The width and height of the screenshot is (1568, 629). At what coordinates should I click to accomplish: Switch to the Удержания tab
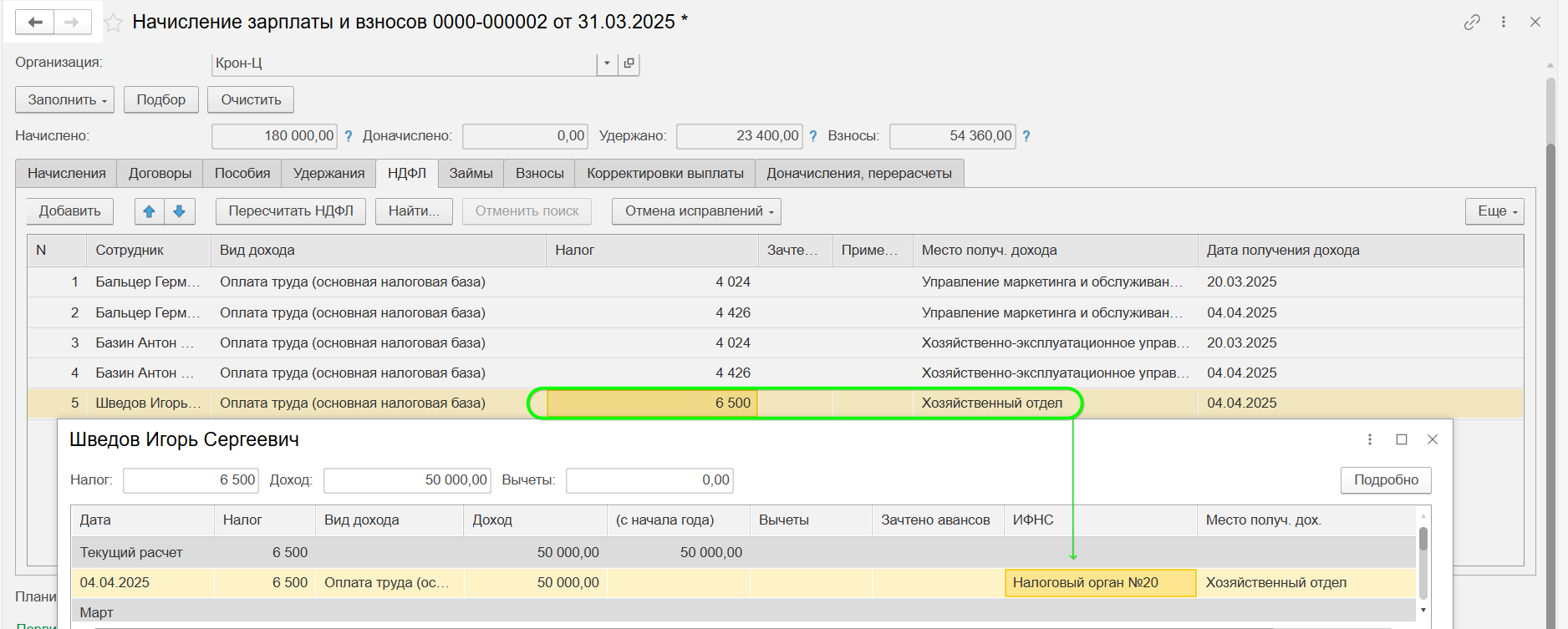coord(328,173)
